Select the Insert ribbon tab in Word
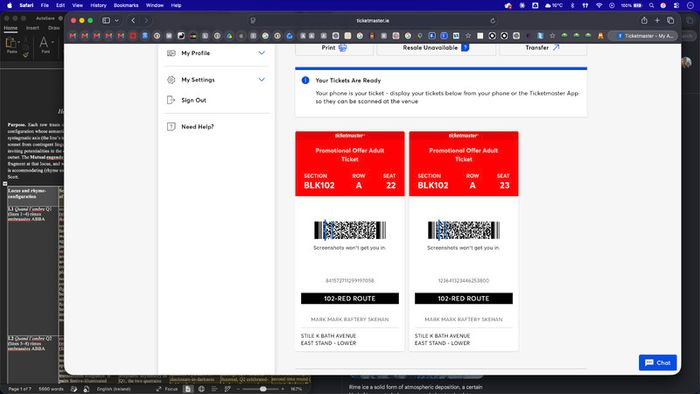Viewport: 700px width, 394px height. pyautogui.click(x=32, y=28)
